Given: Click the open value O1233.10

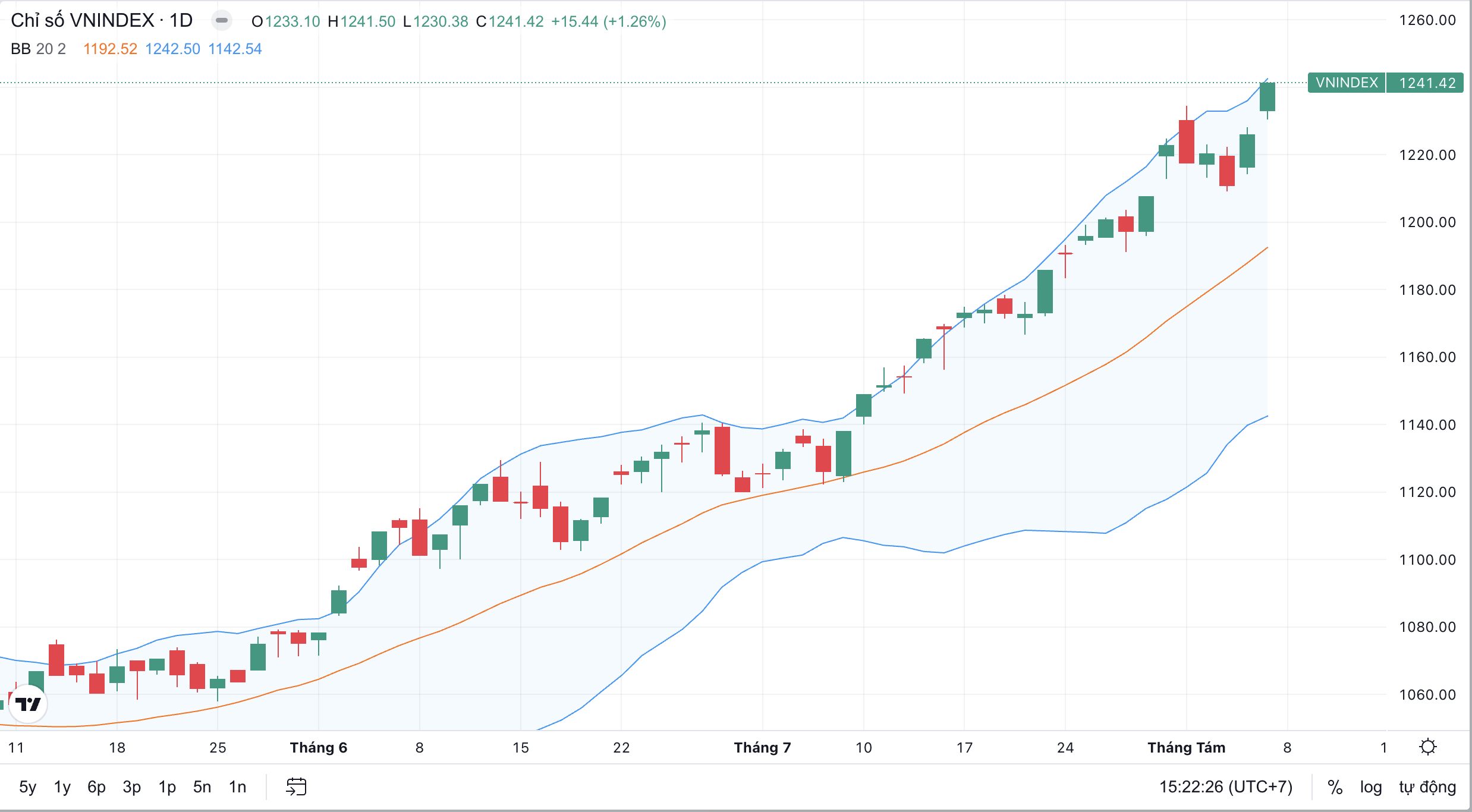Looking at the screenshot, I should coord(286,21).
